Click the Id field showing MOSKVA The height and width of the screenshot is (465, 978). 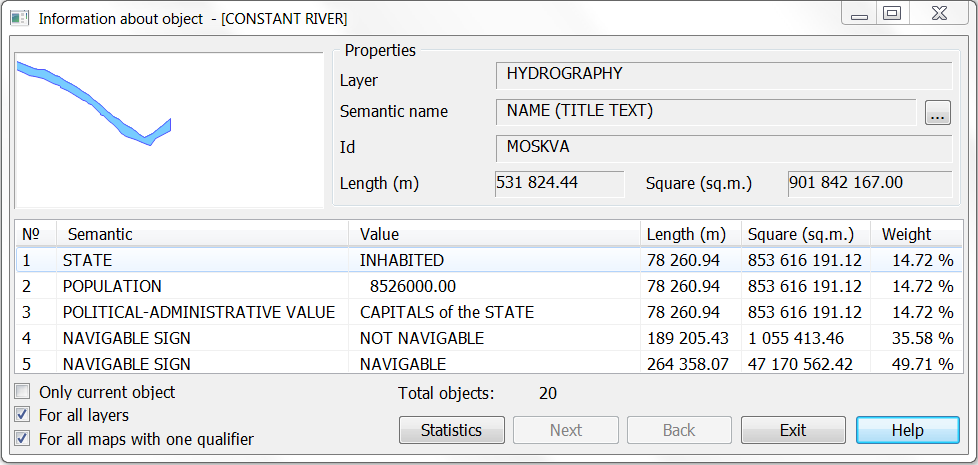(x=724, y=148)
